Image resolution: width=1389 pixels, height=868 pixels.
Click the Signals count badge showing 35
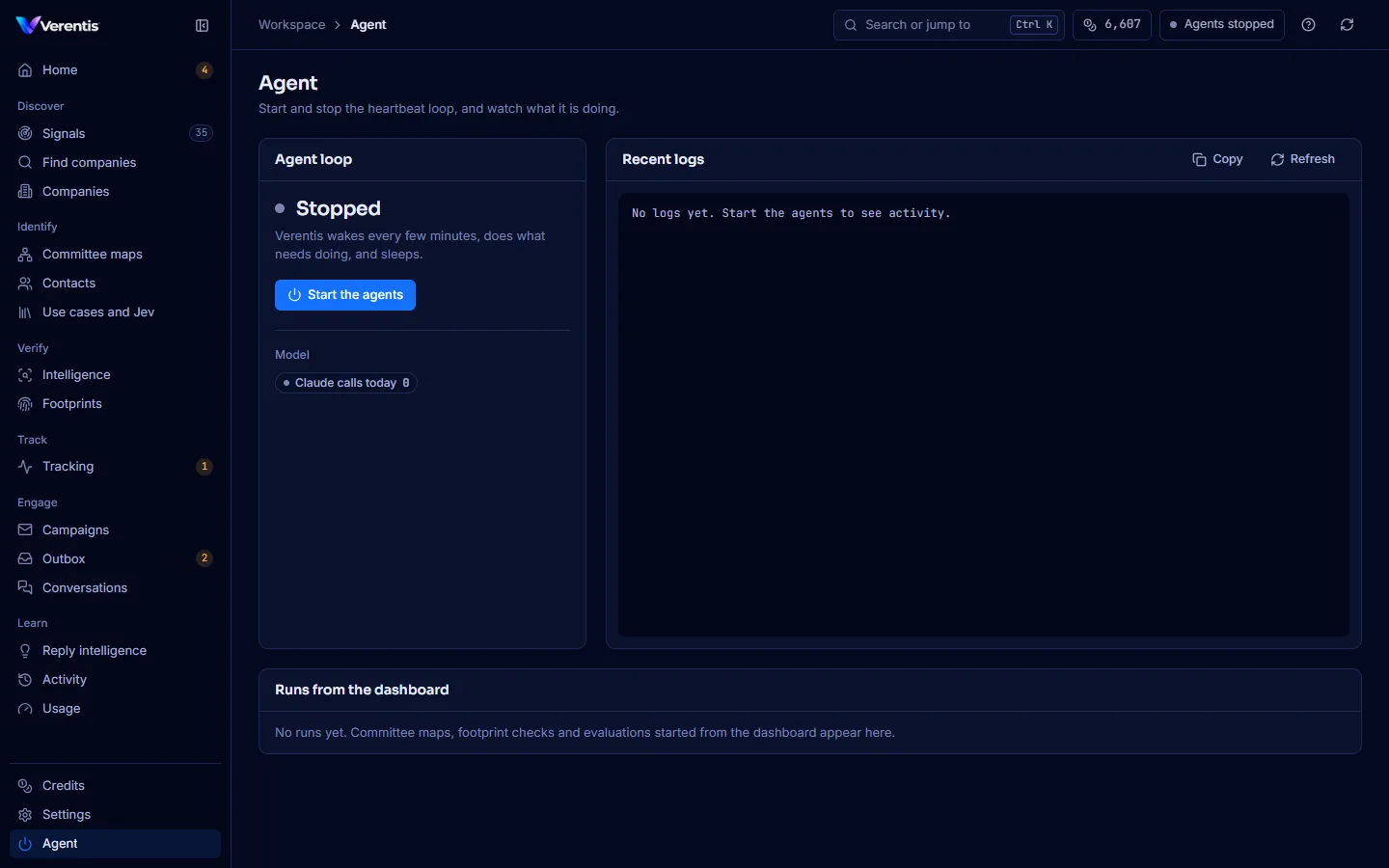tap(201, 133)
